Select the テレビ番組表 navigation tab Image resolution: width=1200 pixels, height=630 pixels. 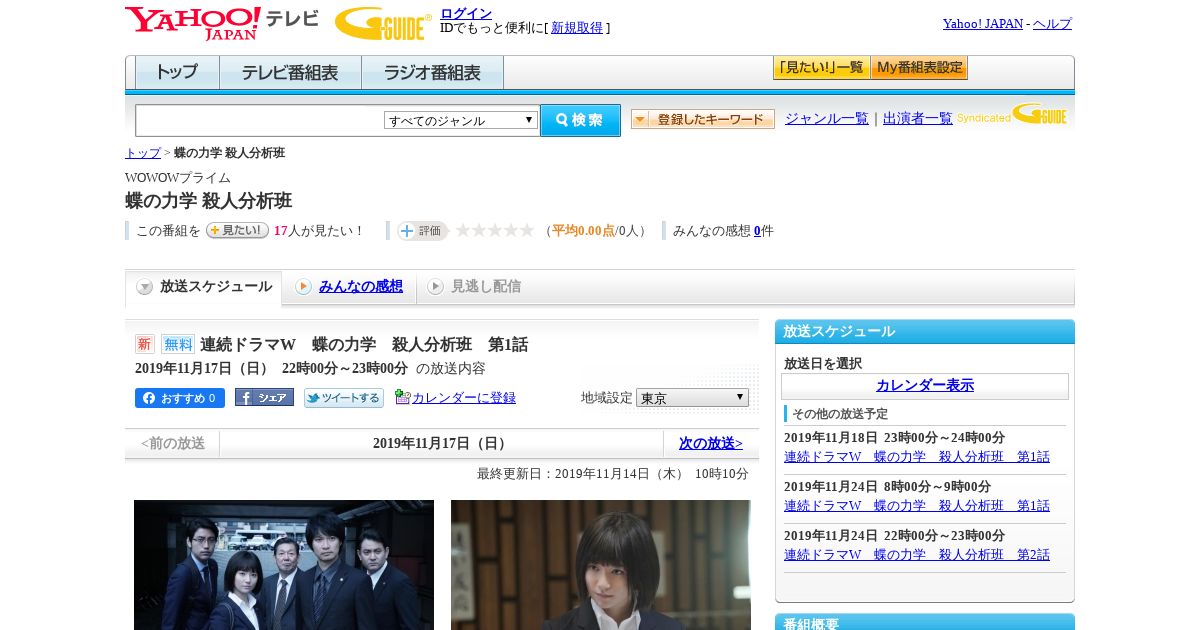point(290,73)
